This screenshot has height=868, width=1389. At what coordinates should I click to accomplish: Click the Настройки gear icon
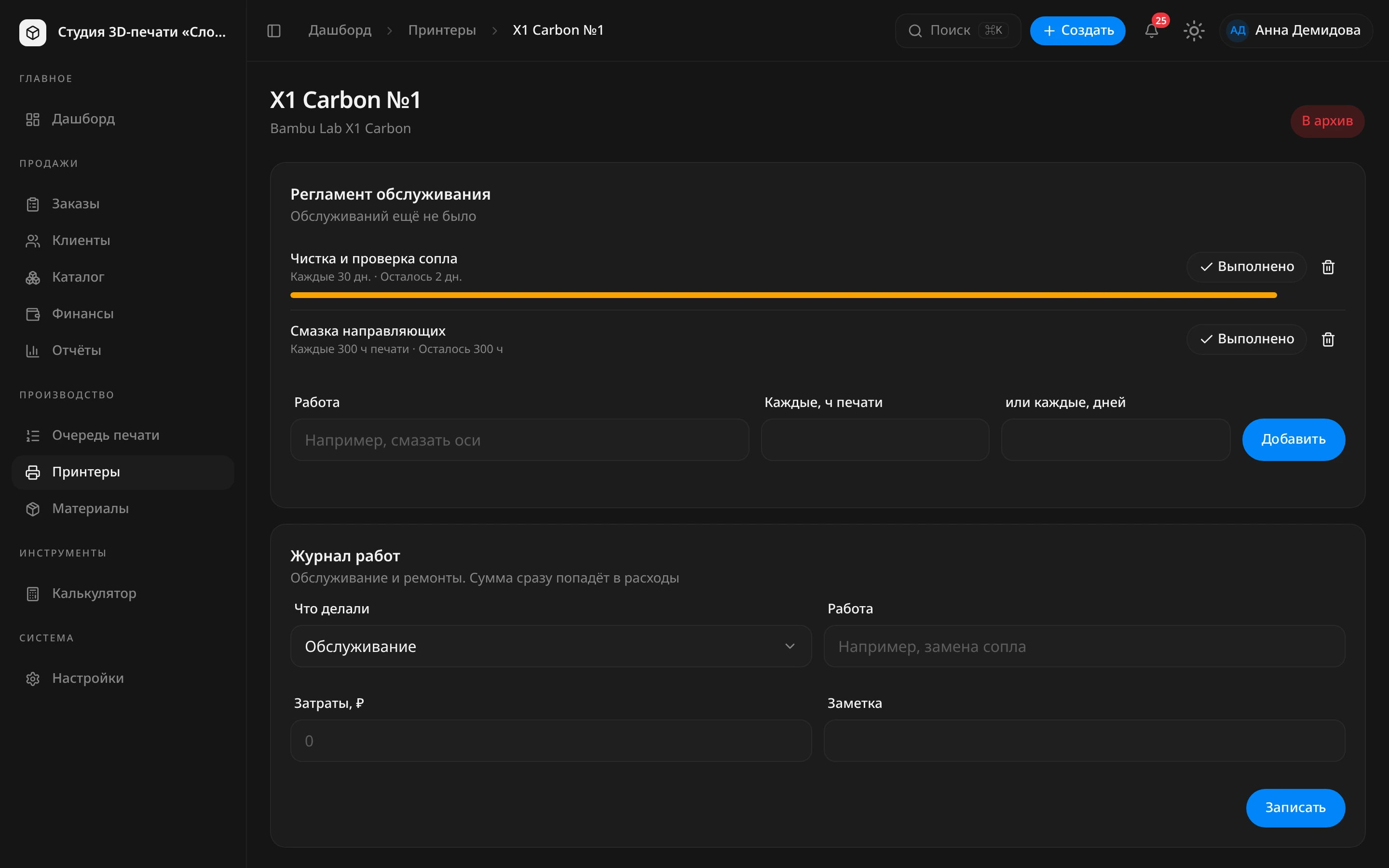click(x=33, y=678)
